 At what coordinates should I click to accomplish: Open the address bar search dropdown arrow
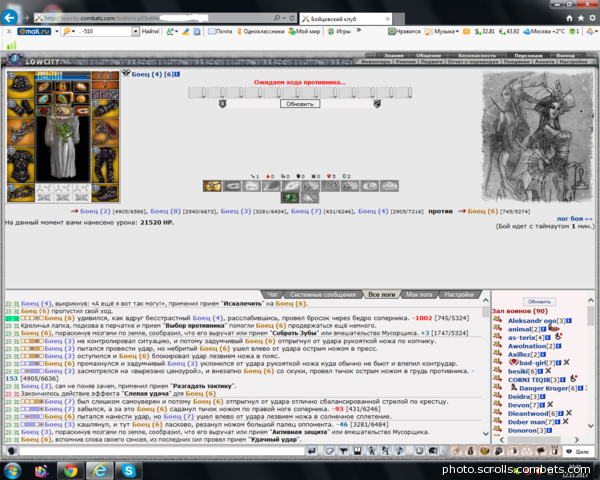(x=284, y=18)
